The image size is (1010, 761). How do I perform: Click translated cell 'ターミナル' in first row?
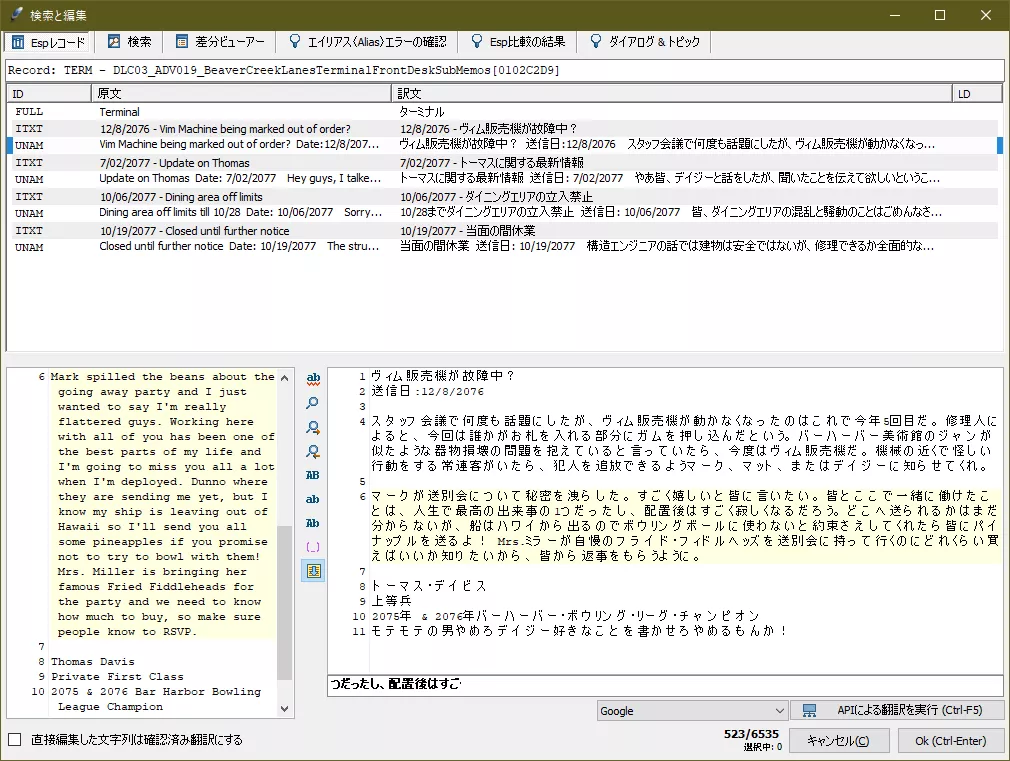422,112
